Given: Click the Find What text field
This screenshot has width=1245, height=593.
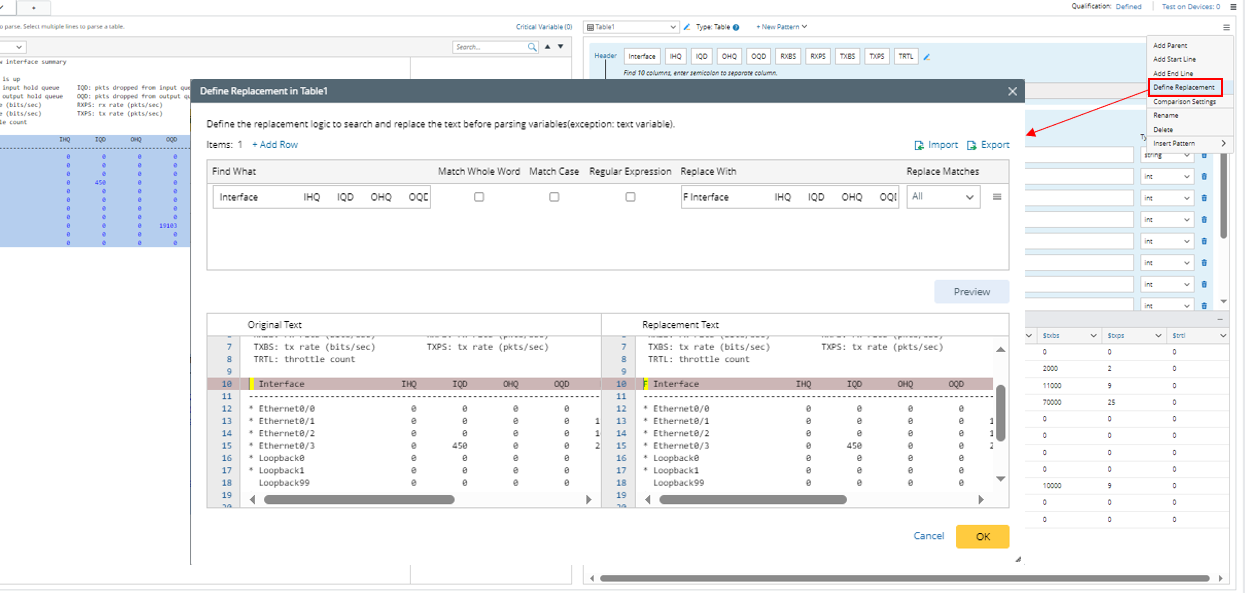Looking at the screenshot, I should click(320, 197).
